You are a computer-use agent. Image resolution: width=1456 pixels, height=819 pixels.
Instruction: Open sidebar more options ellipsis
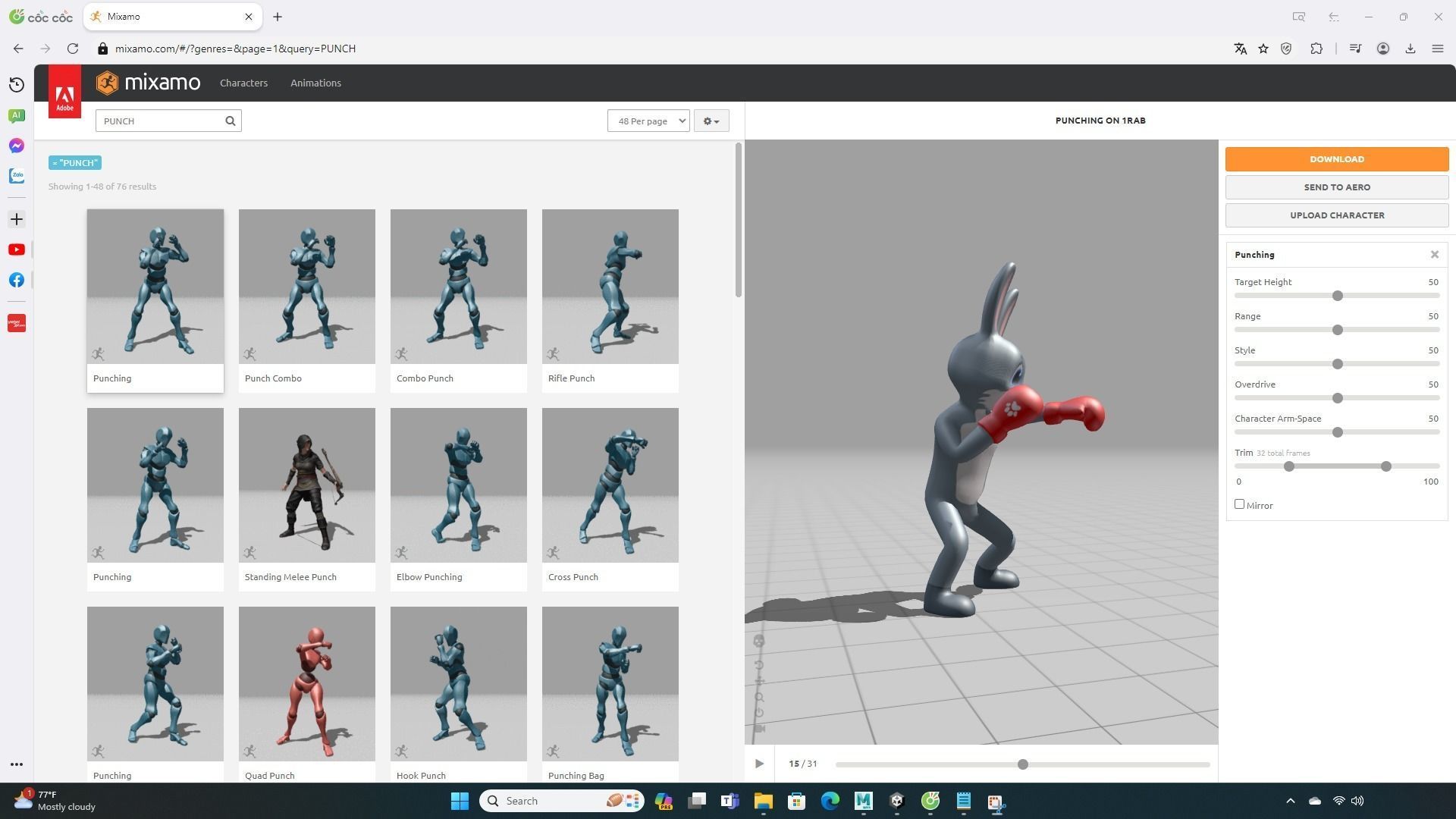(17, 764)
